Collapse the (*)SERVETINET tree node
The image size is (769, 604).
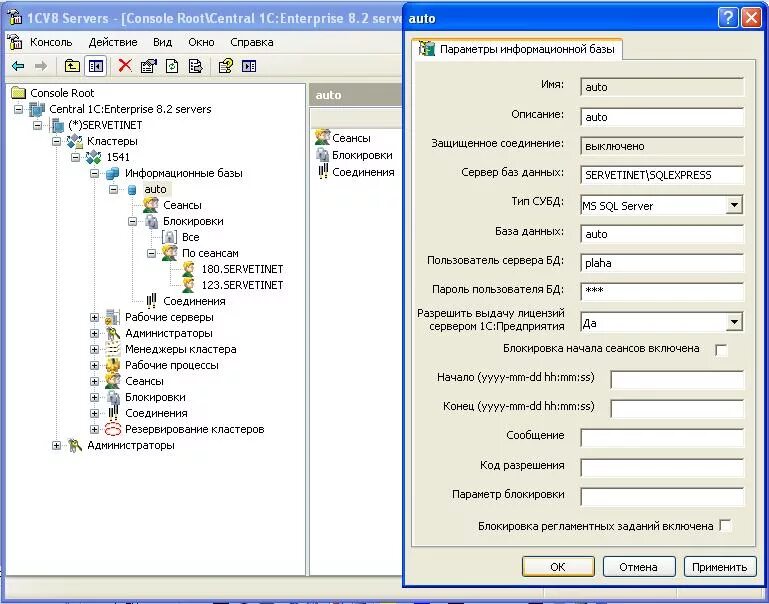(38, 125)
